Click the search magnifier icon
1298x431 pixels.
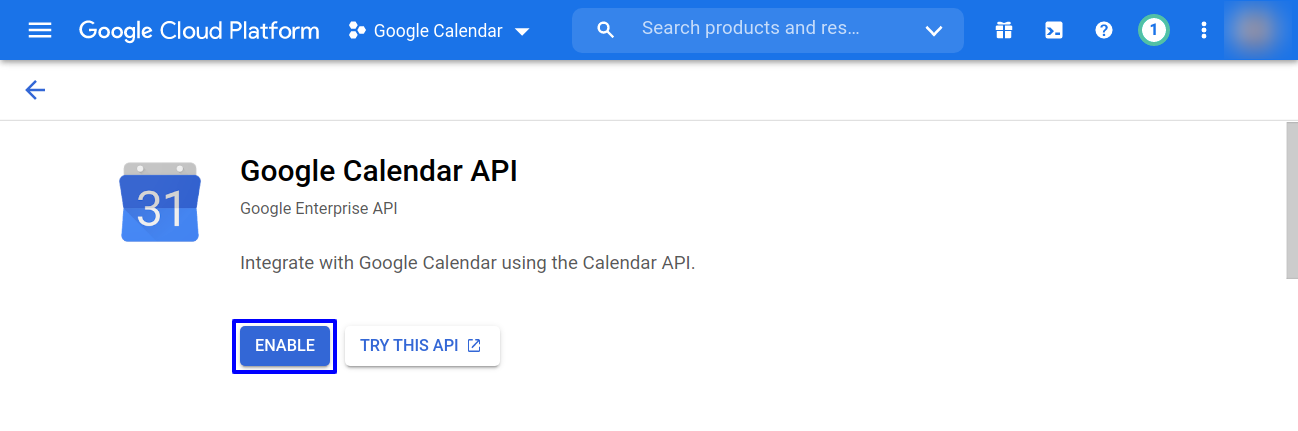tap(605, 30)
